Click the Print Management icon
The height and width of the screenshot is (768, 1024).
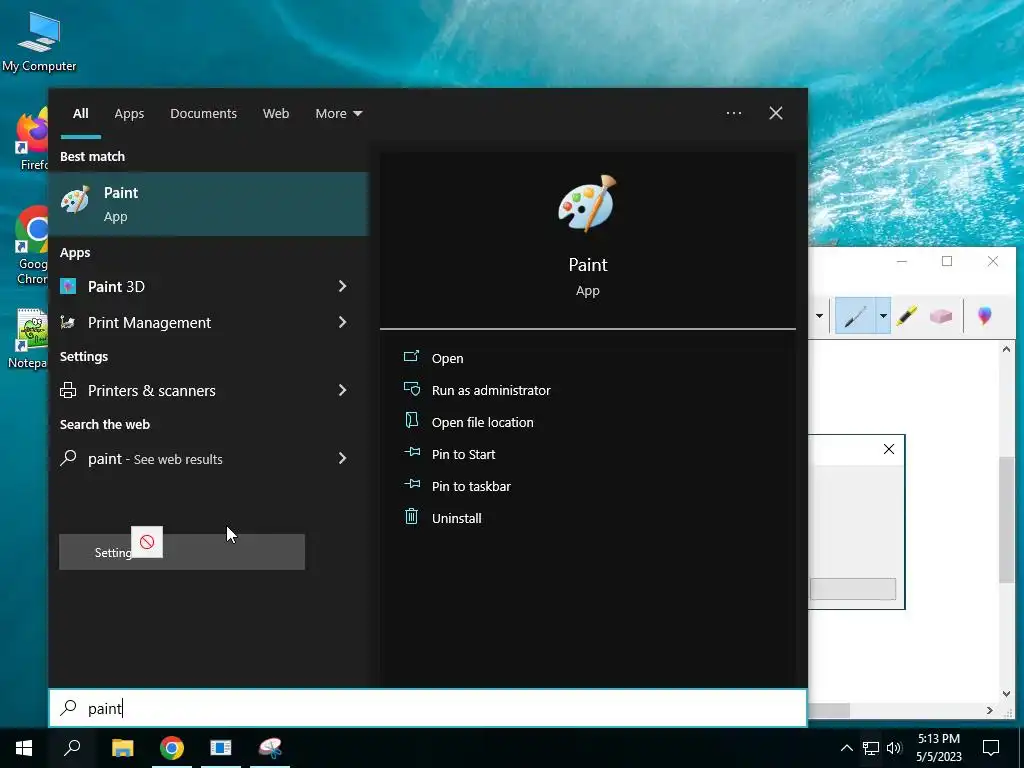67,322
